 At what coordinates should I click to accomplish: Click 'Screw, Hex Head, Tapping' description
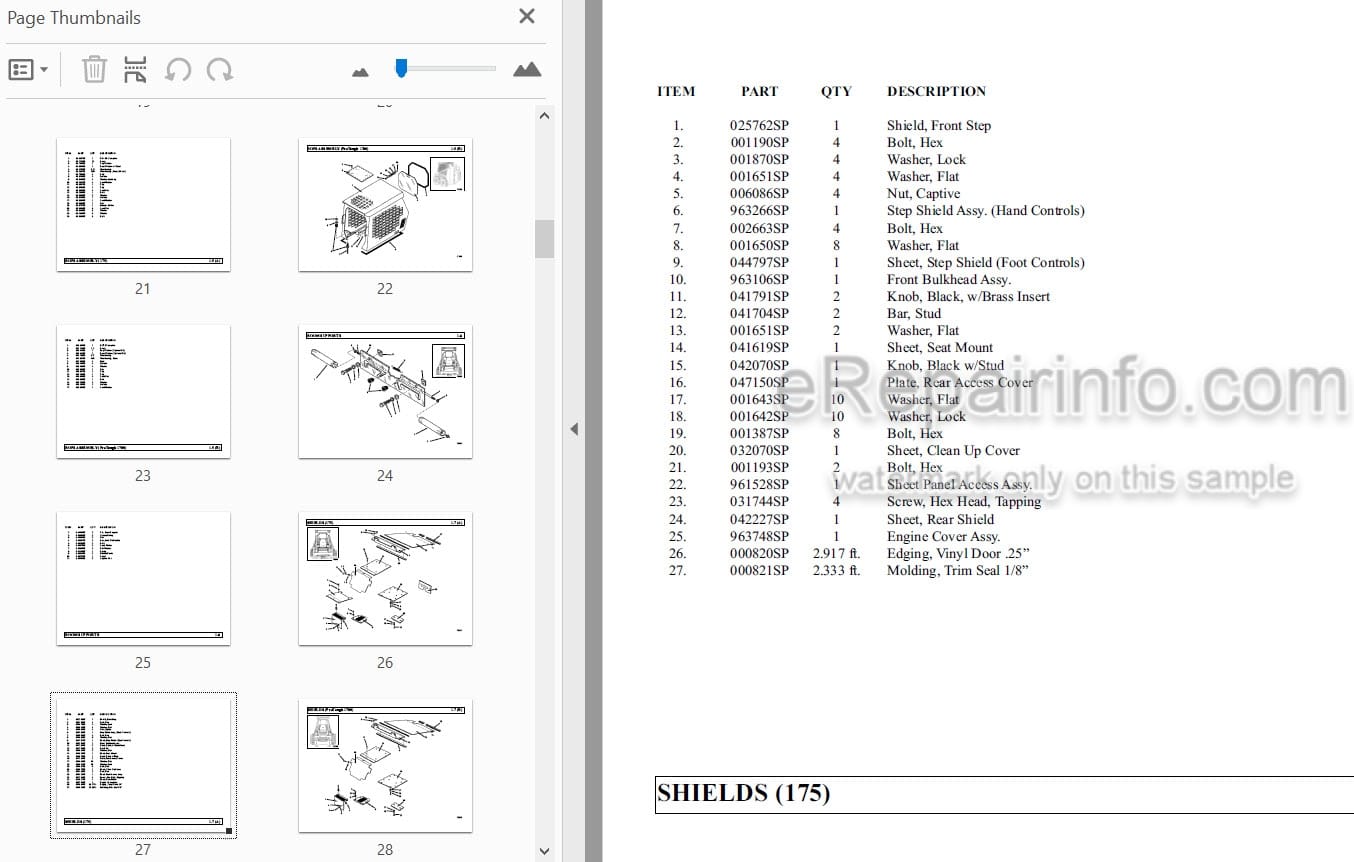click(x=964, y=502)
